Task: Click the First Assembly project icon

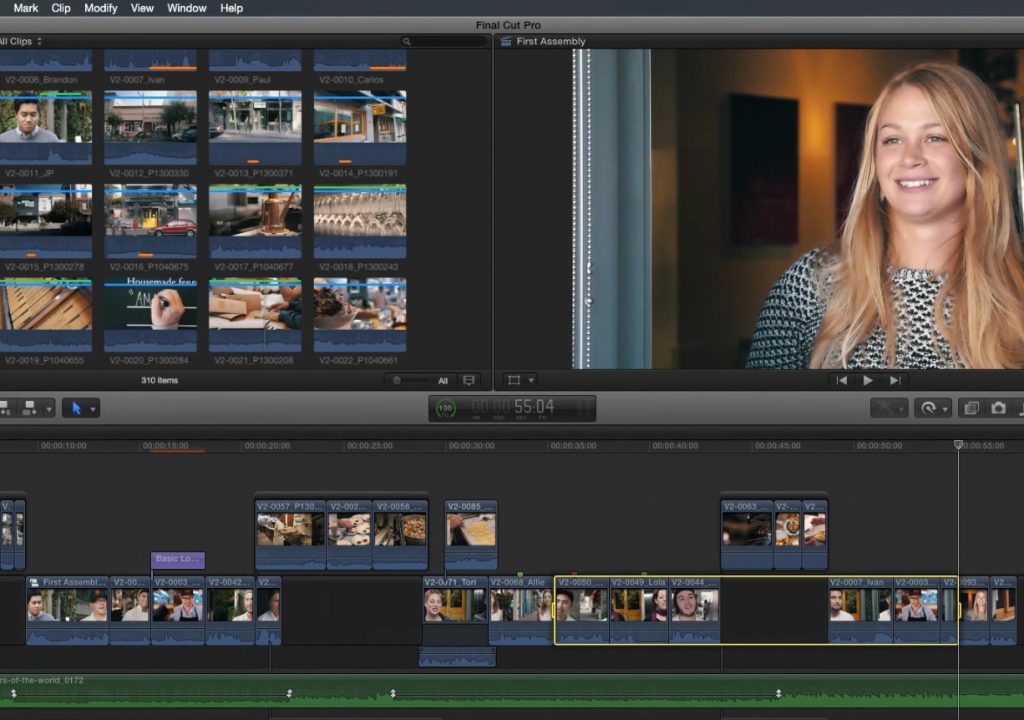Action: coord(505,41)
